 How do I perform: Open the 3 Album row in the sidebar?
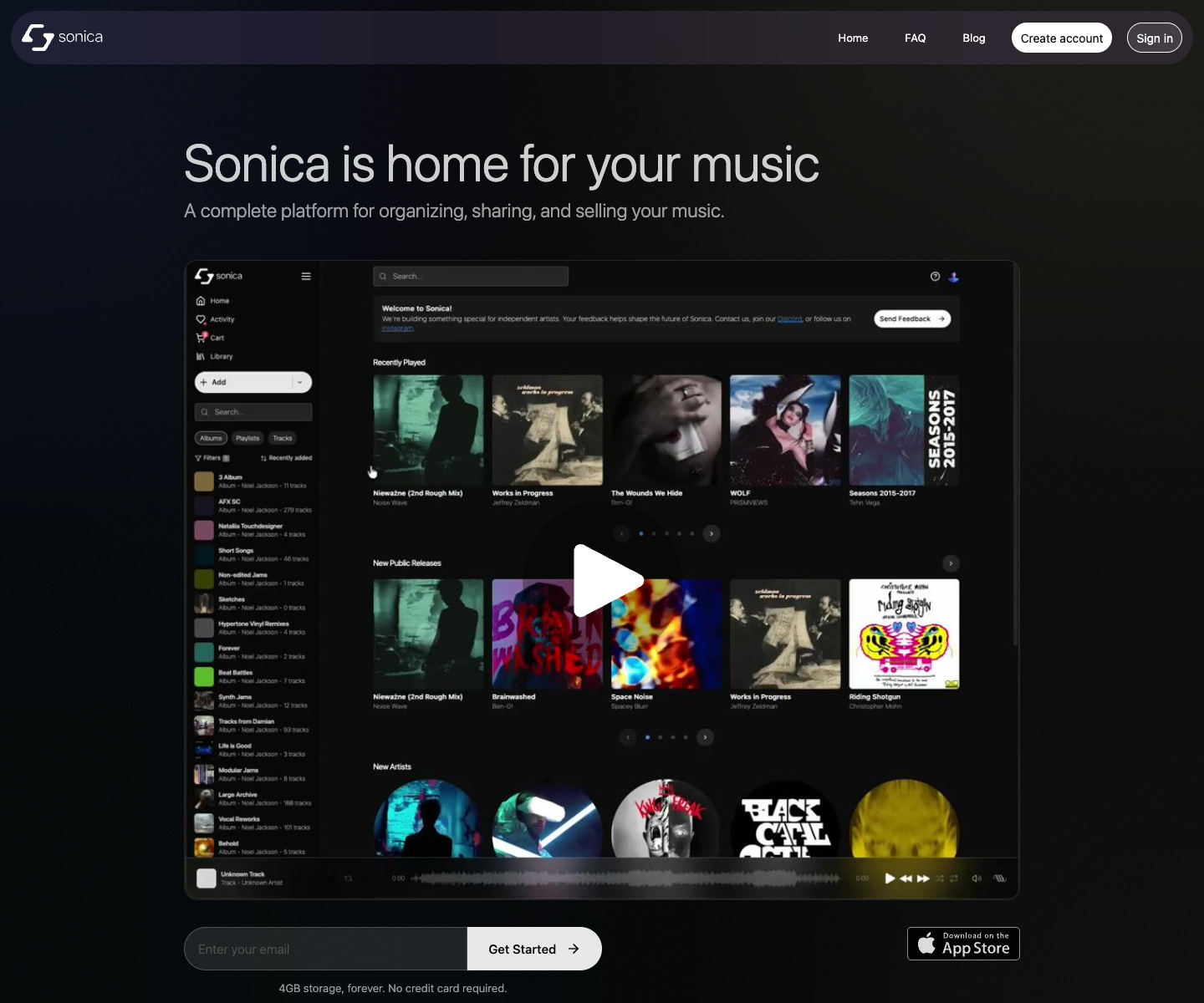tap(253, 481)
